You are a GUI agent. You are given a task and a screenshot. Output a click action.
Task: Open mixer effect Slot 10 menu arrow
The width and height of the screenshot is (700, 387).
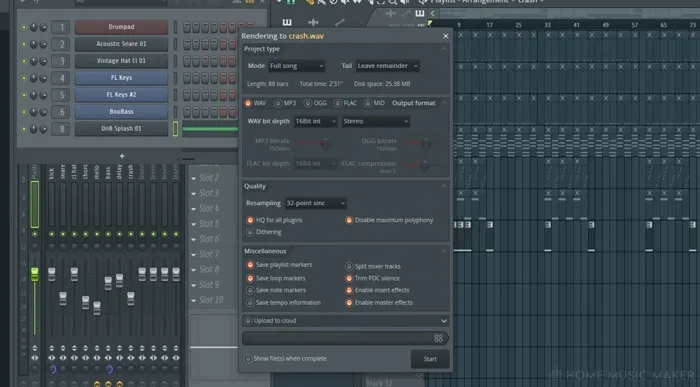[x=194, y=301]
